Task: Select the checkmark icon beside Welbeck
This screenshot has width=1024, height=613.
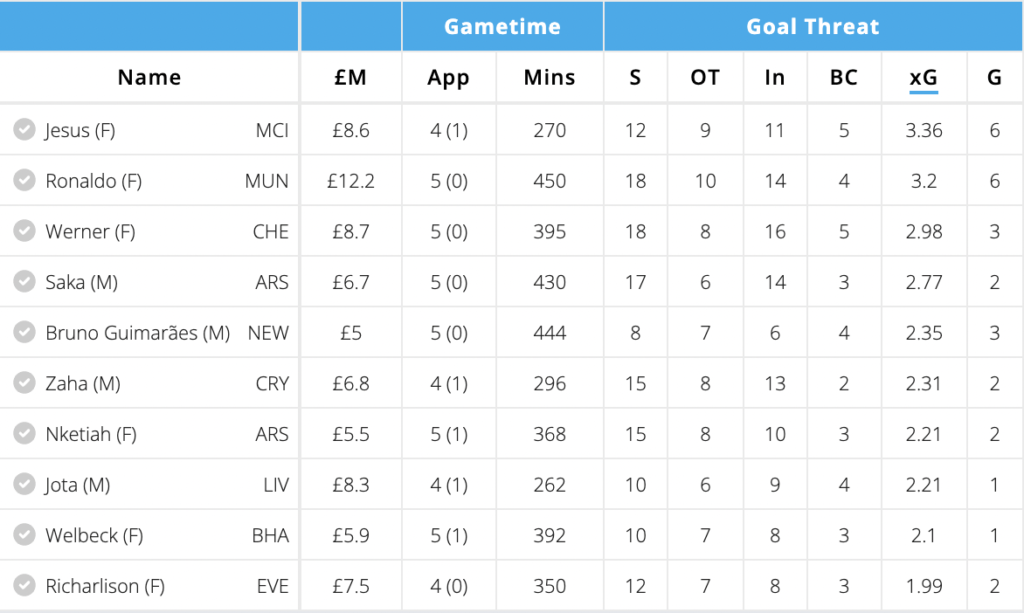Action: [x=24, y=535]
